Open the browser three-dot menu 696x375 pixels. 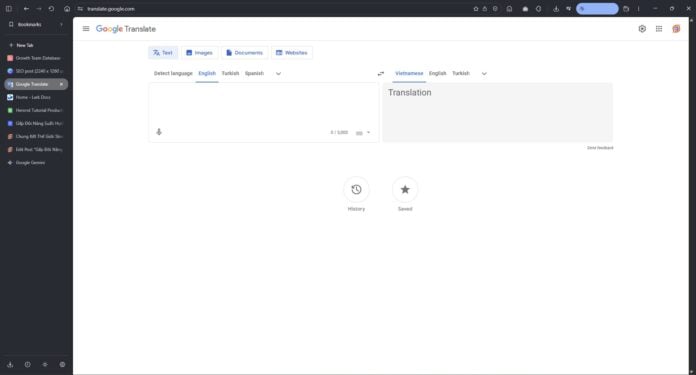click(x=639, y=9)
